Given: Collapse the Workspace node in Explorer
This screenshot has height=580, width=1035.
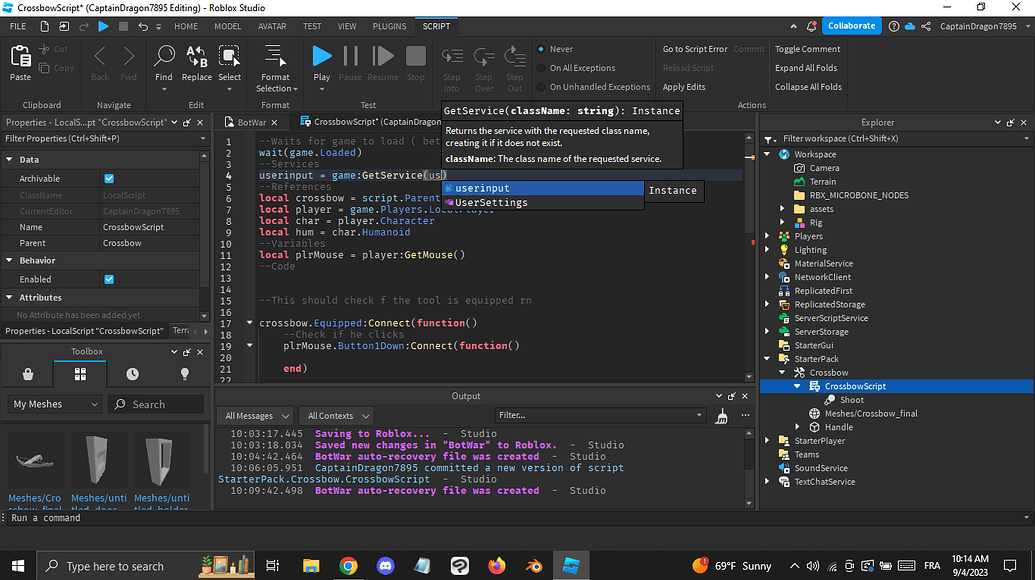Looking at the screenshot, I should (x=768, y=152).
